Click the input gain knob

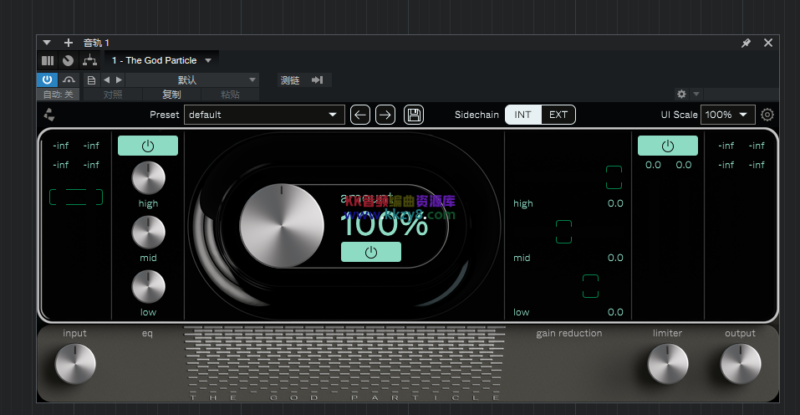click(75, 364)
